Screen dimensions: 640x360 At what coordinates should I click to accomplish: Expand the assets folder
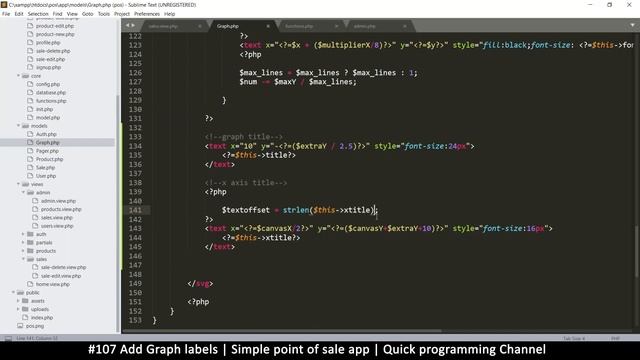click(x=18, y=301)
